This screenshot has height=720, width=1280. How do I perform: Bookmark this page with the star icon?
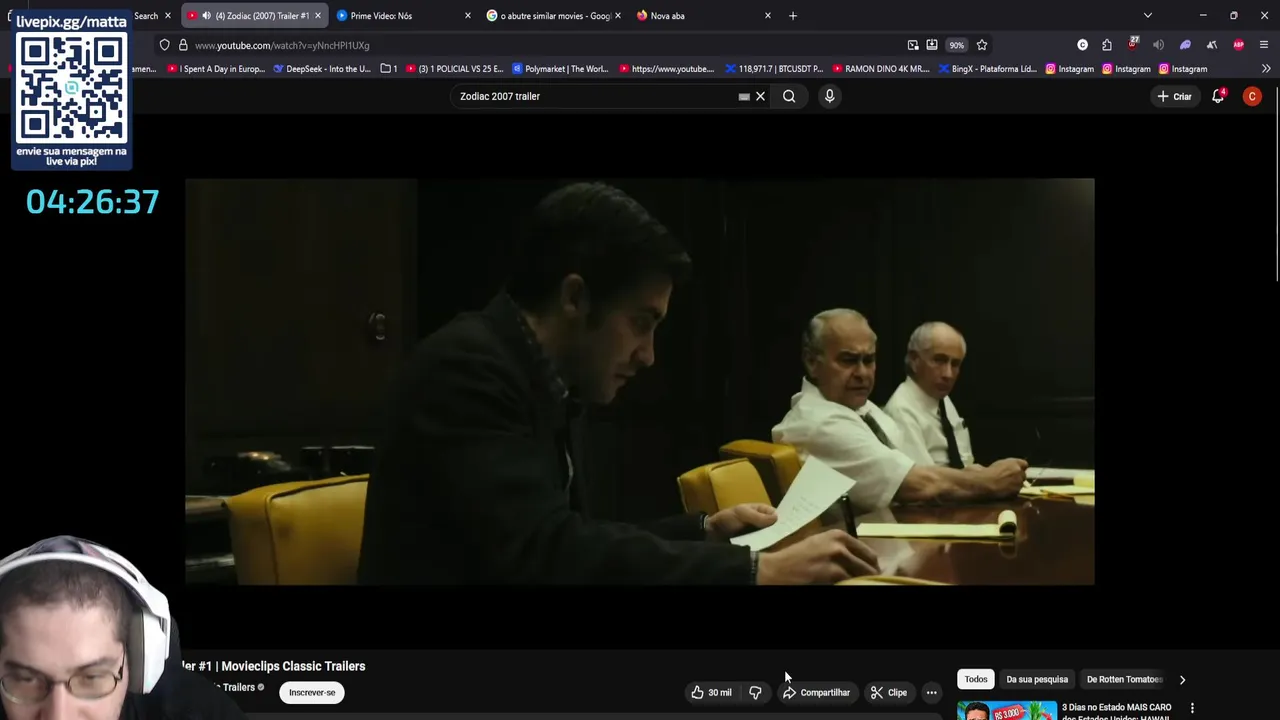coord(982,45)
